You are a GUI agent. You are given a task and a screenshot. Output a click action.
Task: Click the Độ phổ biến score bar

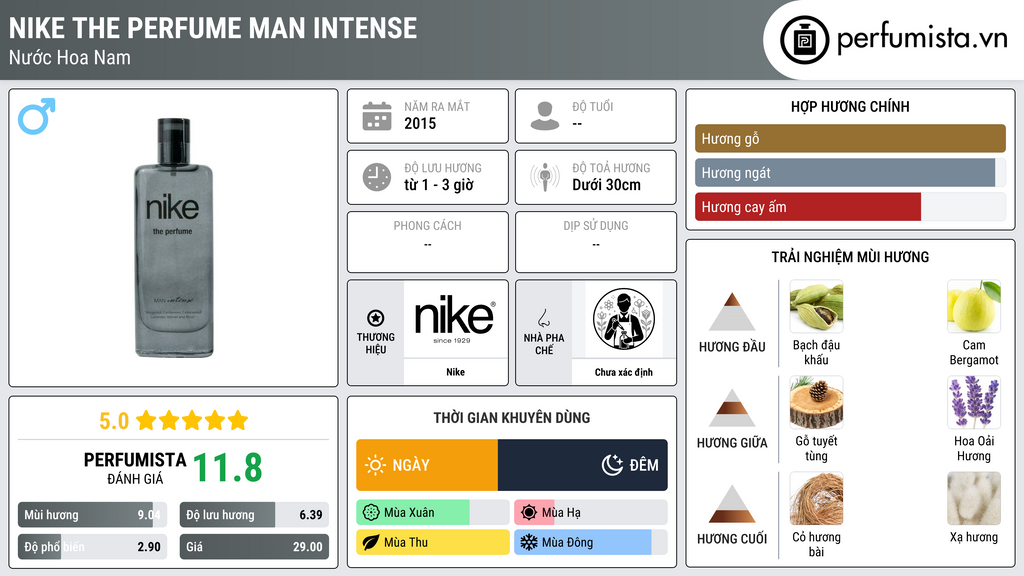click(92, 547)
